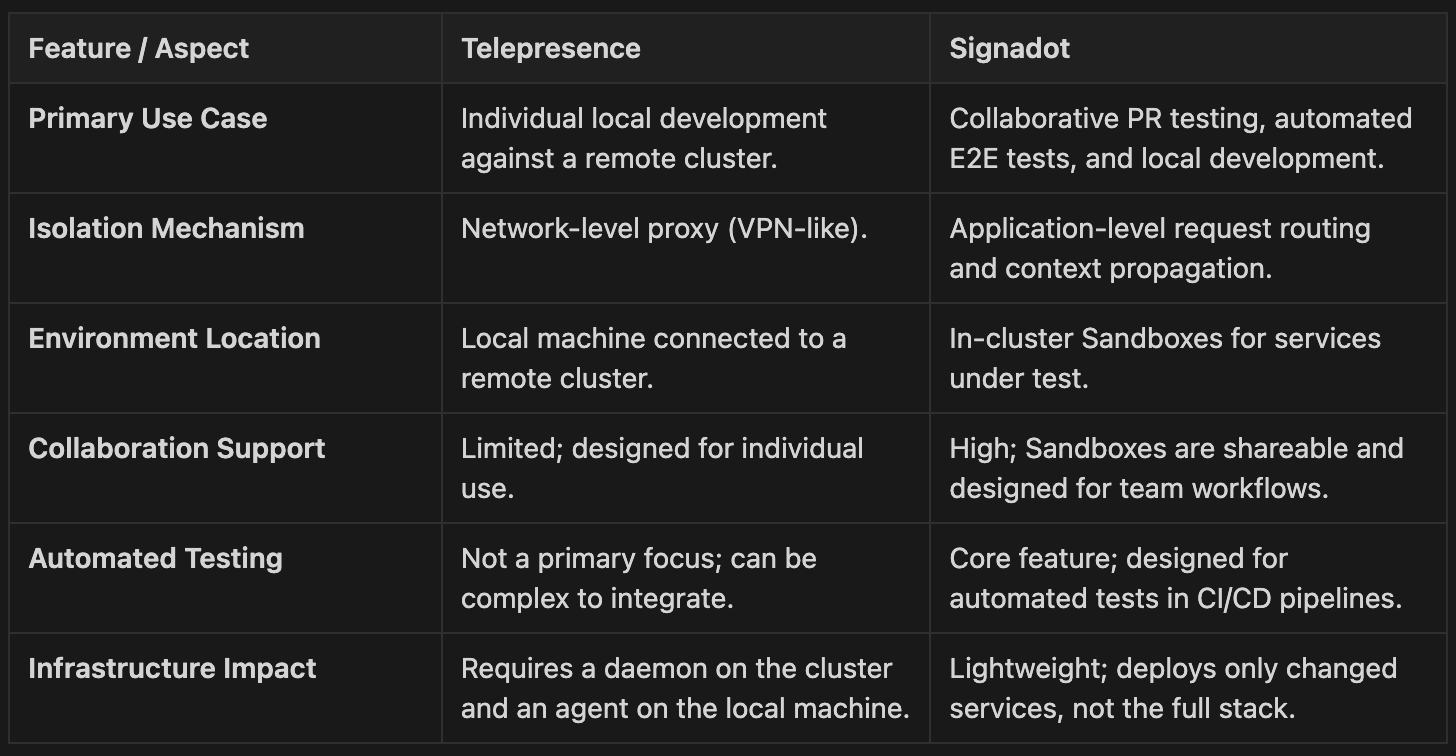Image resolution: width=1456 pixels, height=756 pixels.
Task: Click the "Telepresence" column header
Action: point(551,48)
